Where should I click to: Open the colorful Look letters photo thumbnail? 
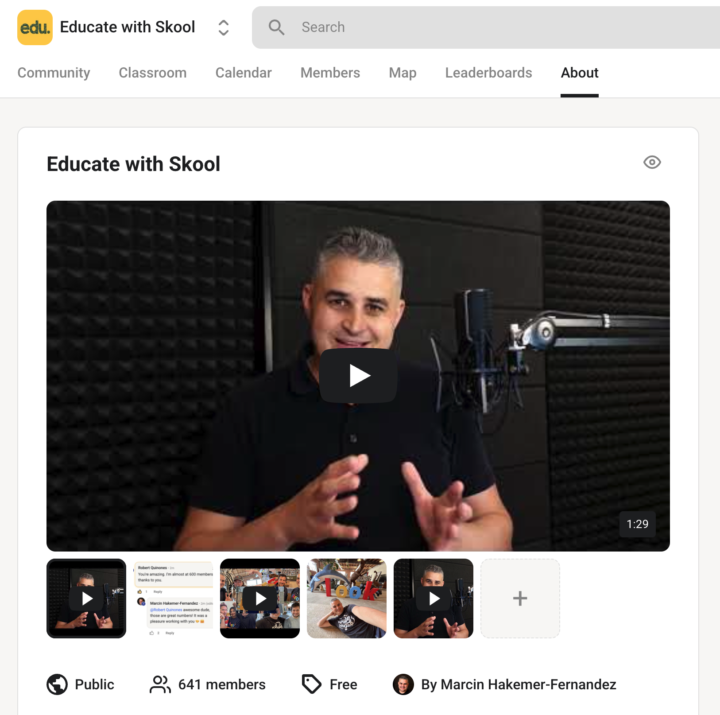click(347, 598)
